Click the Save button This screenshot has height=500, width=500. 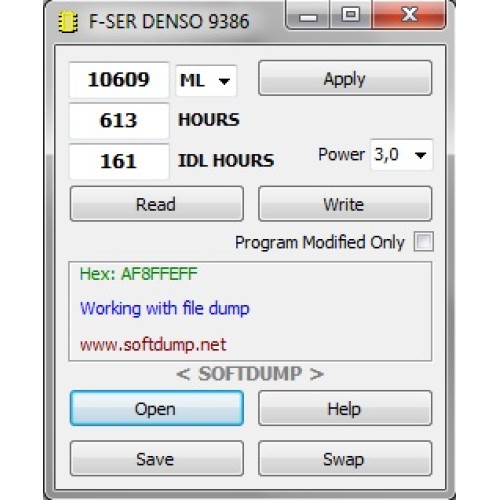(157, 459)
